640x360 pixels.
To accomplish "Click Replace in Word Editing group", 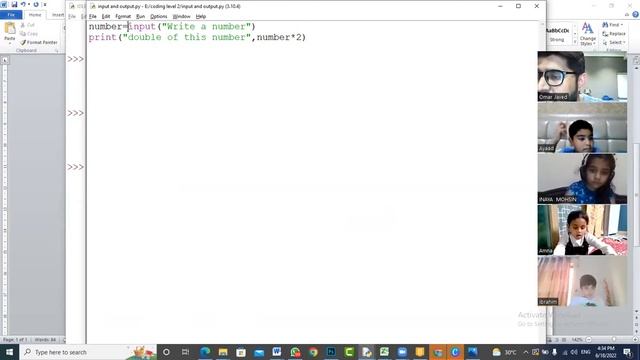I will pos(614,34).
